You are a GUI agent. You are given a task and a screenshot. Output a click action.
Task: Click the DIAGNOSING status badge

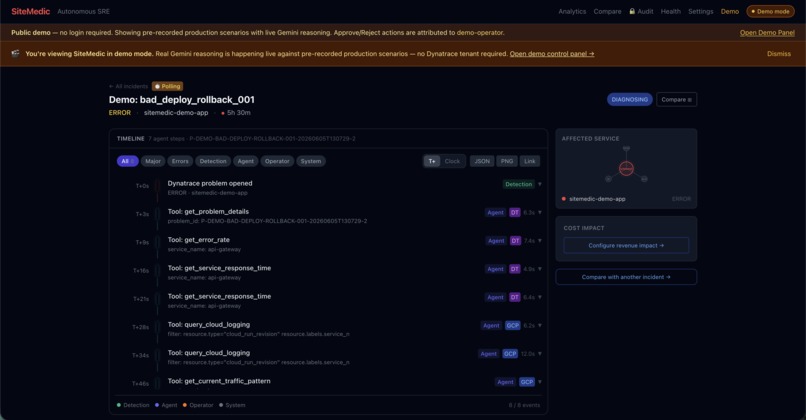[630, 99]
